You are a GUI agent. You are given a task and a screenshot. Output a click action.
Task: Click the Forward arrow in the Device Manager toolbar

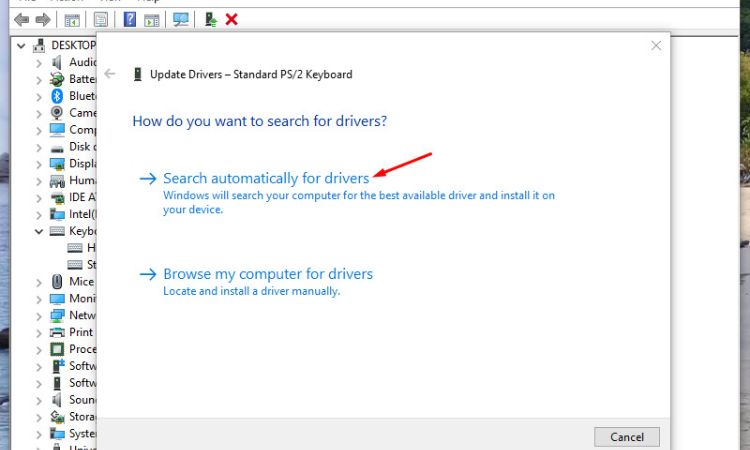tap(43, 20)
